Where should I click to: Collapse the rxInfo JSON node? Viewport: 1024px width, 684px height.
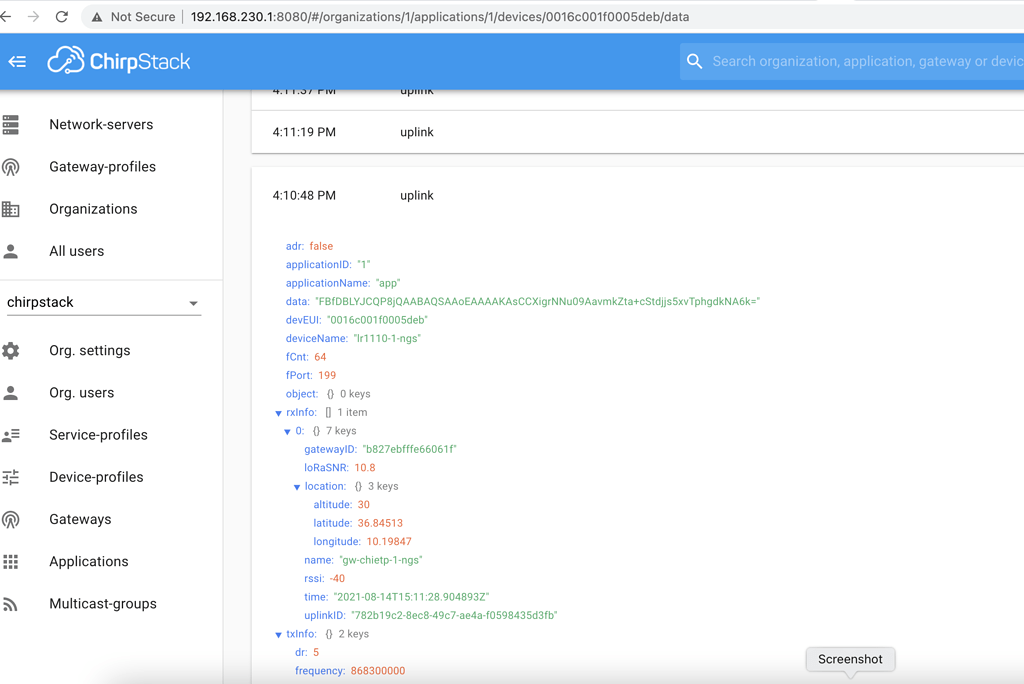[279, 413]
